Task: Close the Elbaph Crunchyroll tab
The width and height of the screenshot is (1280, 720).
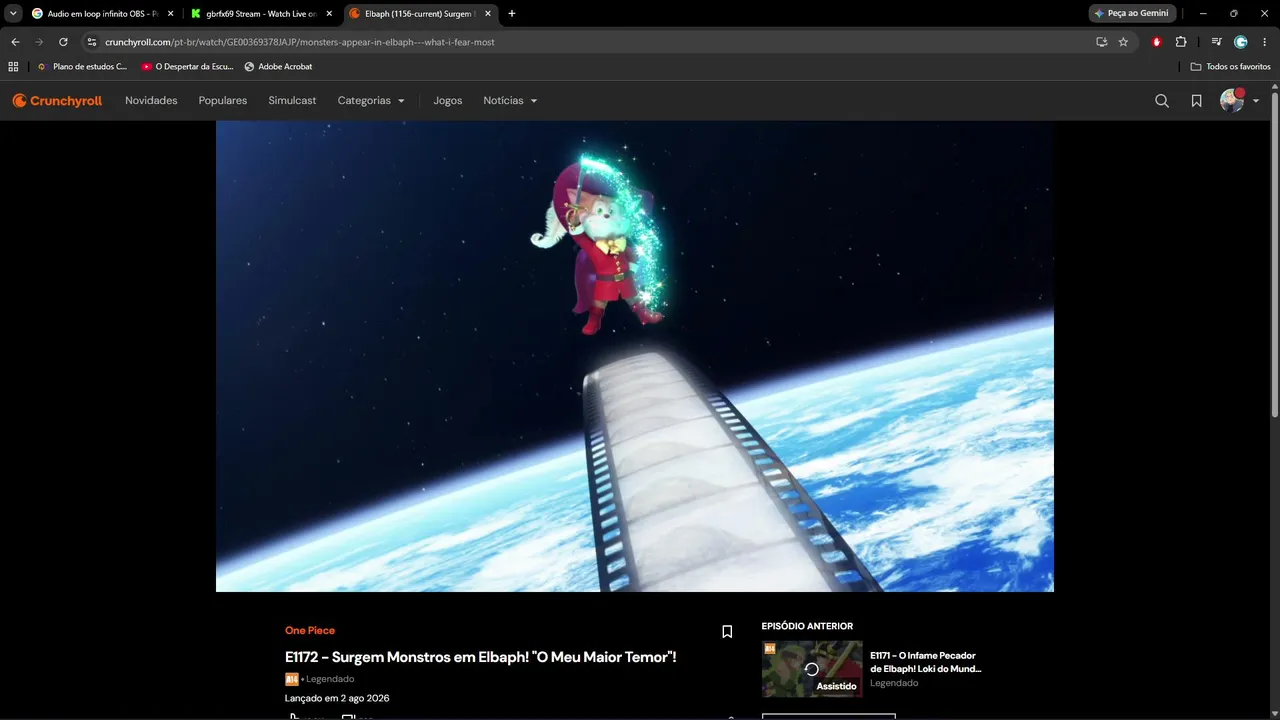Action: [x=488, y=14]
